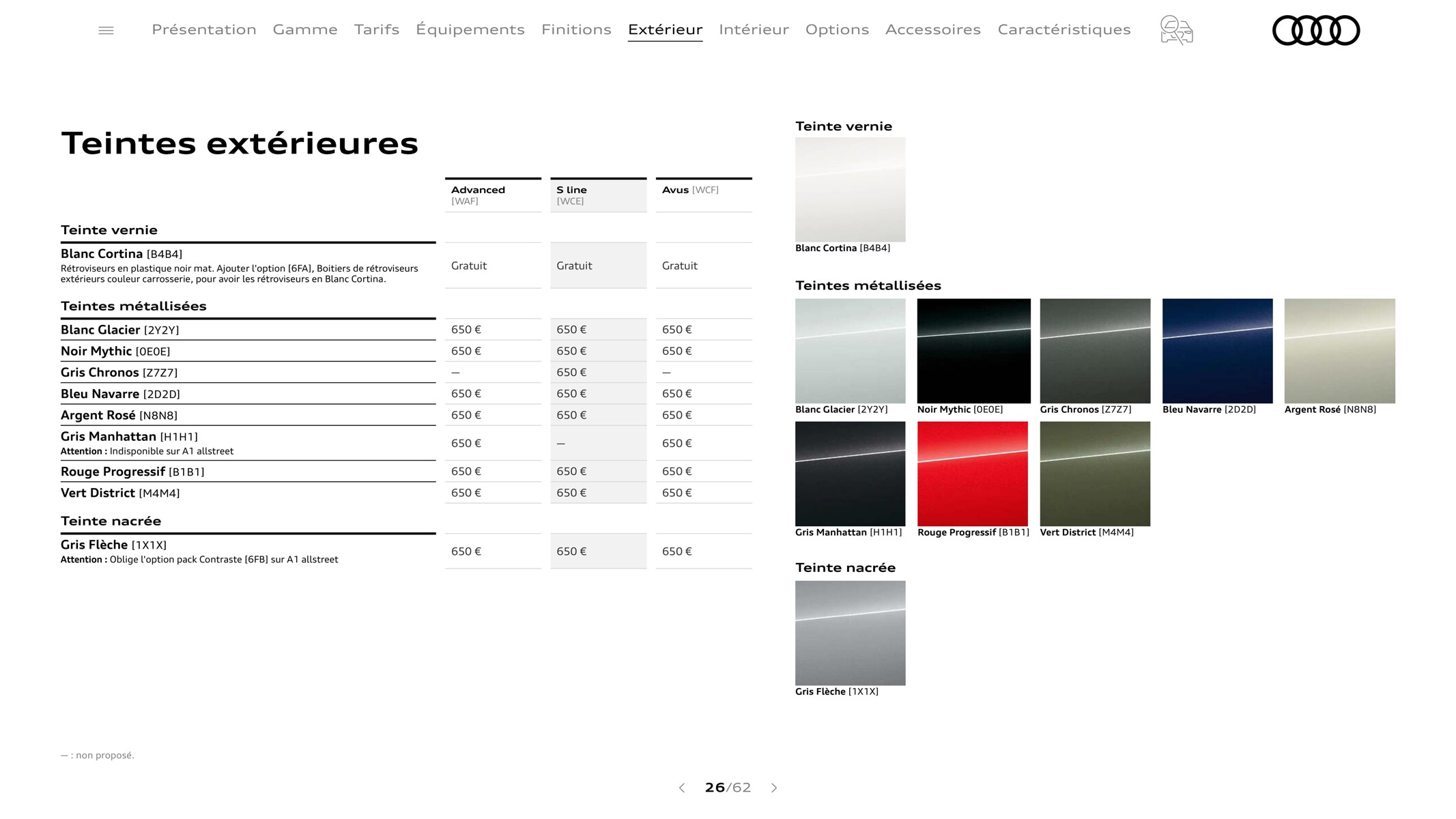Click Advanced price for Gris Manhattan

coord(466,444)
